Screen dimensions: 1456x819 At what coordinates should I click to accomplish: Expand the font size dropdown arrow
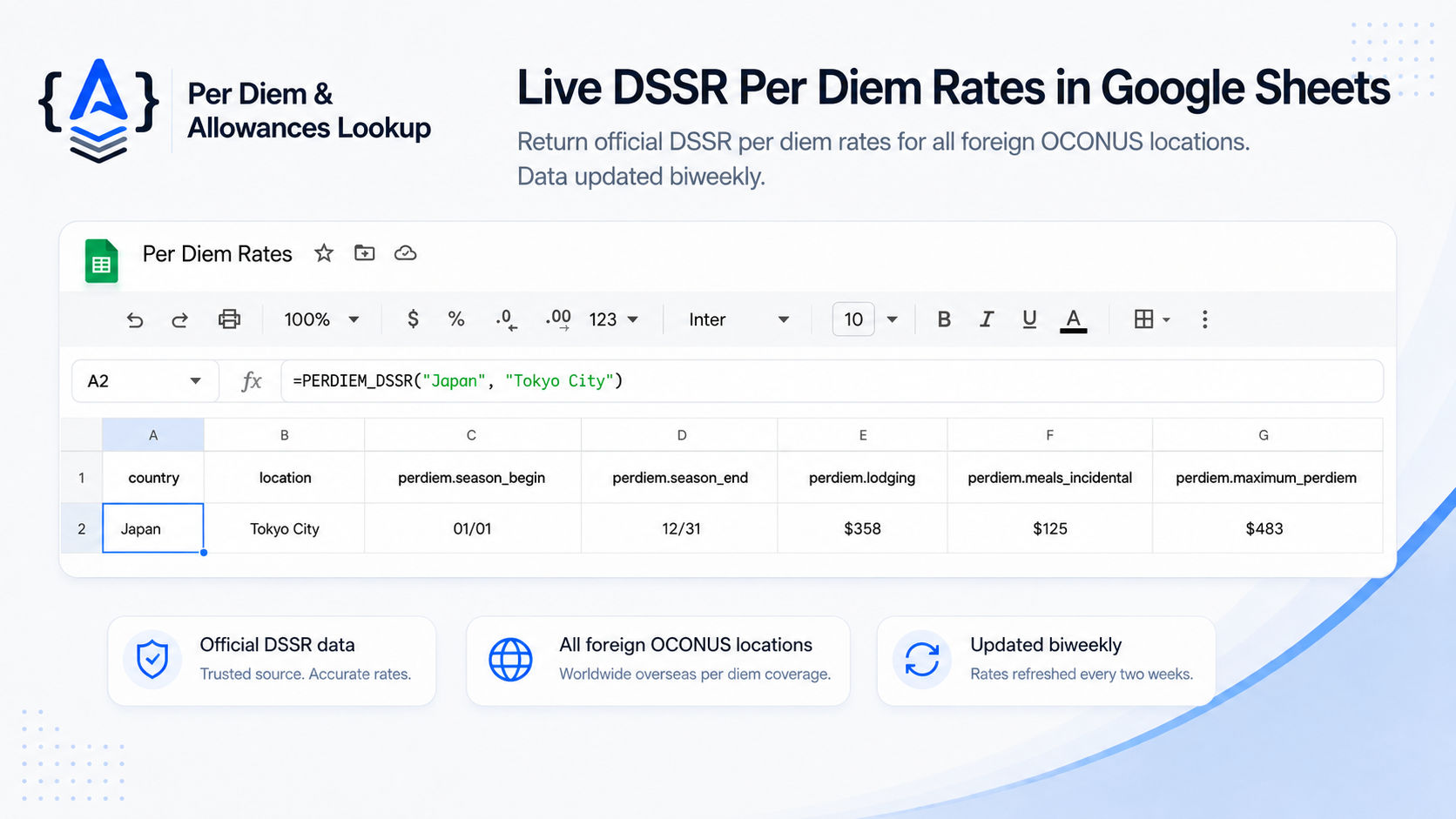pos(892,319)
